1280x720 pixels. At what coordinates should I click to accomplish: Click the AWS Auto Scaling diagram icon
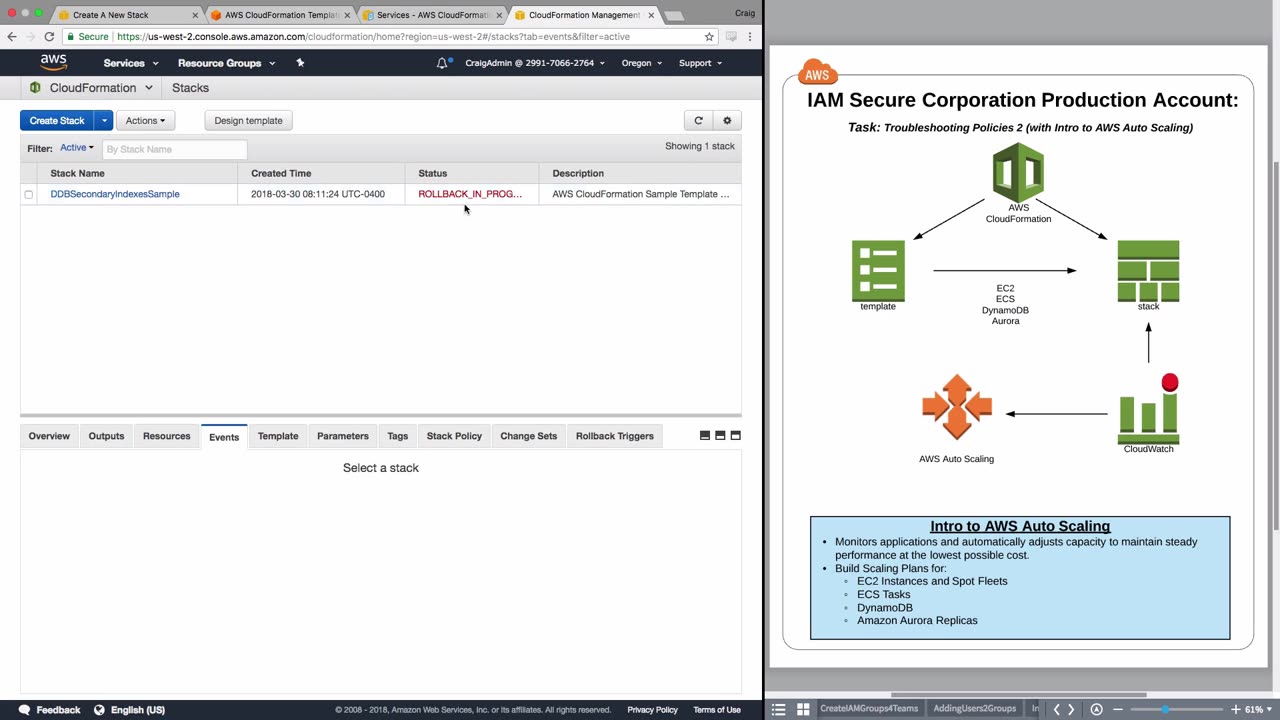(x=957, y=407)
